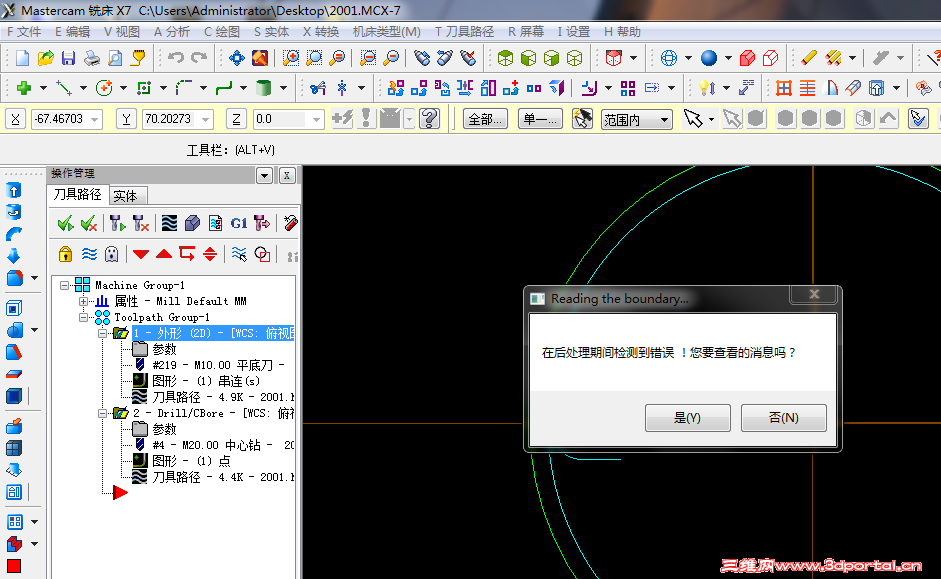The width and height of the screenshot is (941, 579).
Task: Post selected operations with the G1 icon
Action: click(239, 224)
